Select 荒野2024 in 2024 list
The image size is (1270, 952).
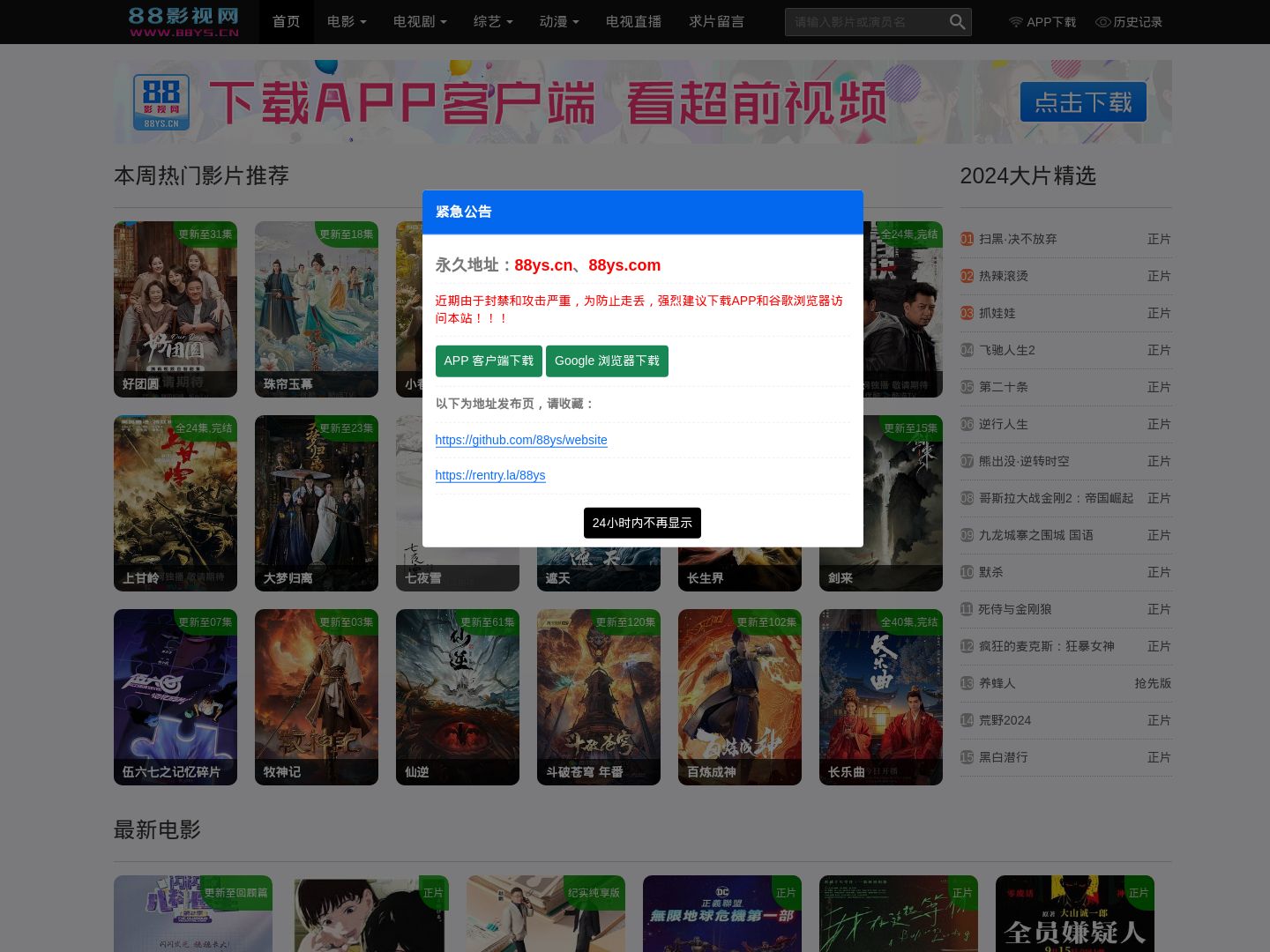coord(1005,720)
